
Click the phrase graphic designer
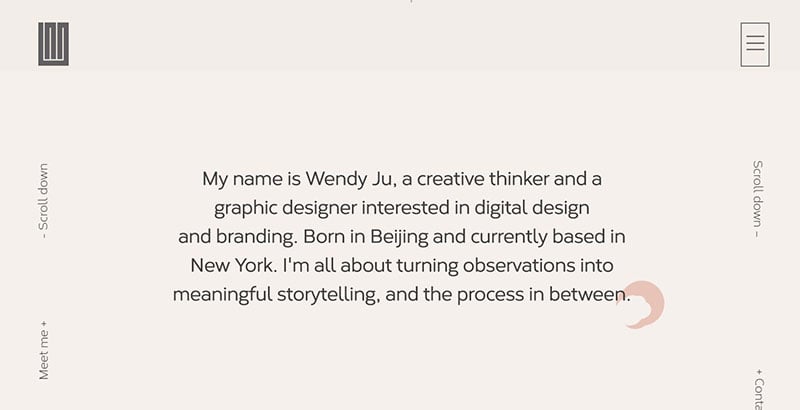(285, 208)
